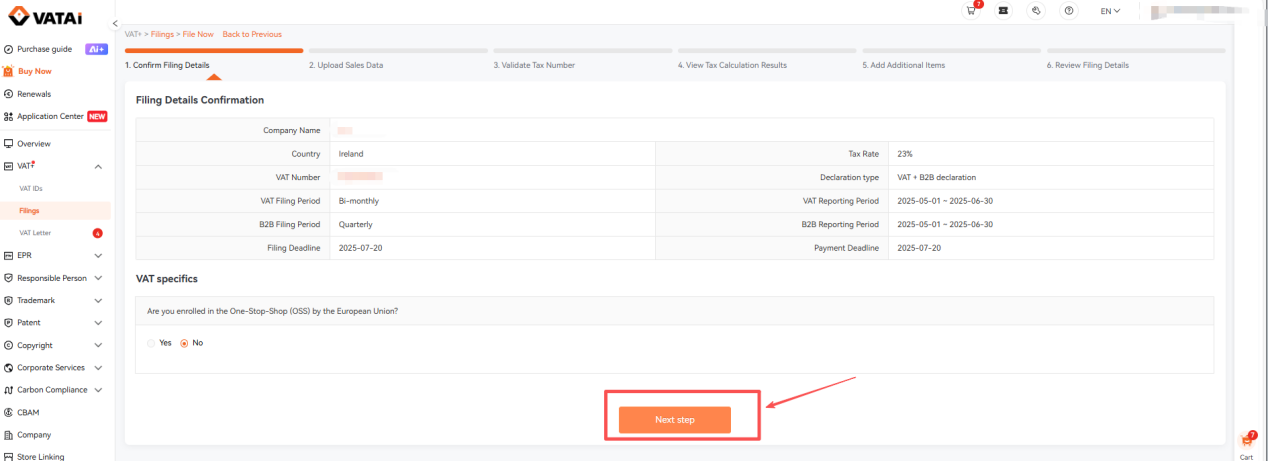Expand the Corporate Services section
The image size is (1268, 461).
click(x=98, y=368)
